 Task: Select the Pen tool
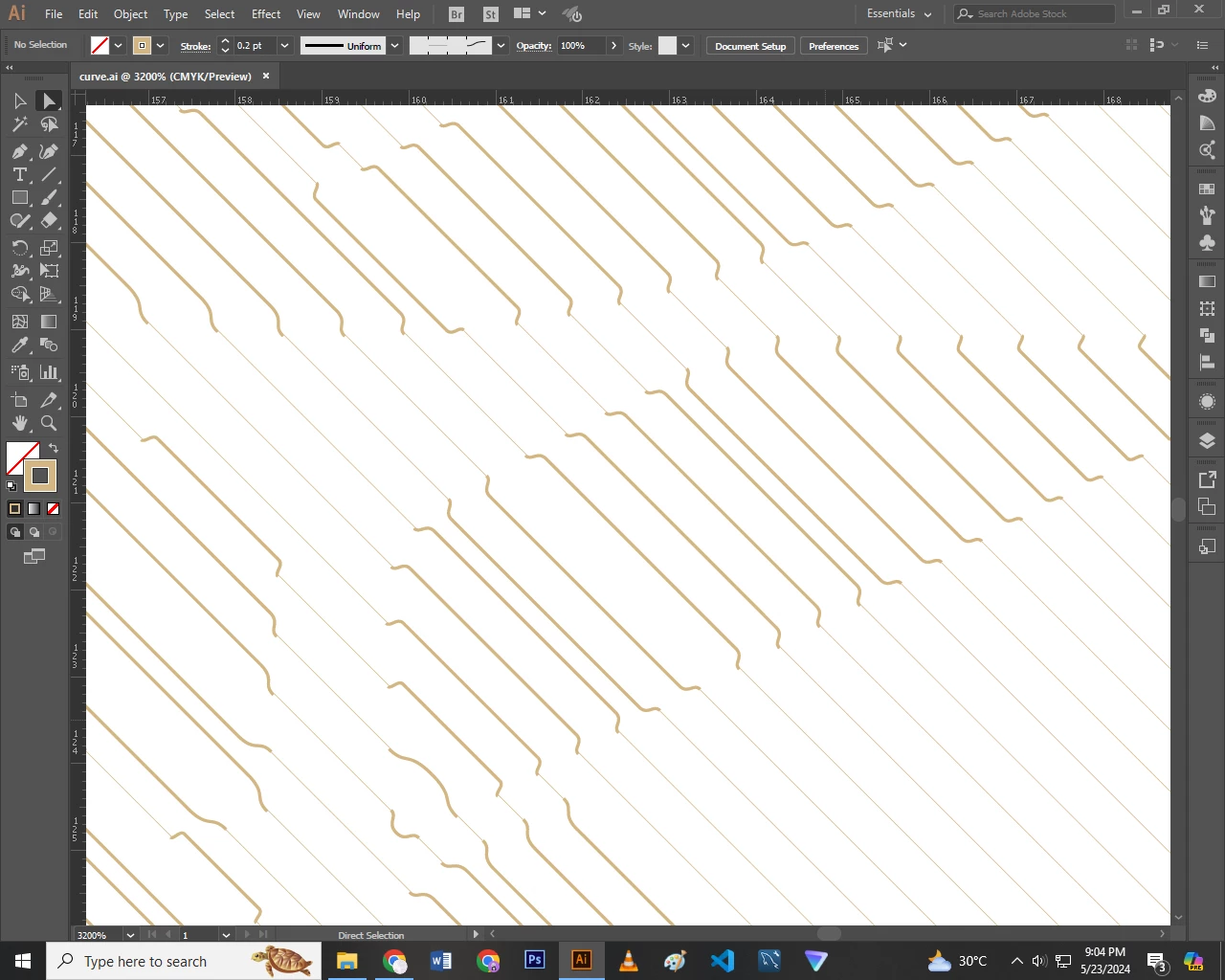20,151
